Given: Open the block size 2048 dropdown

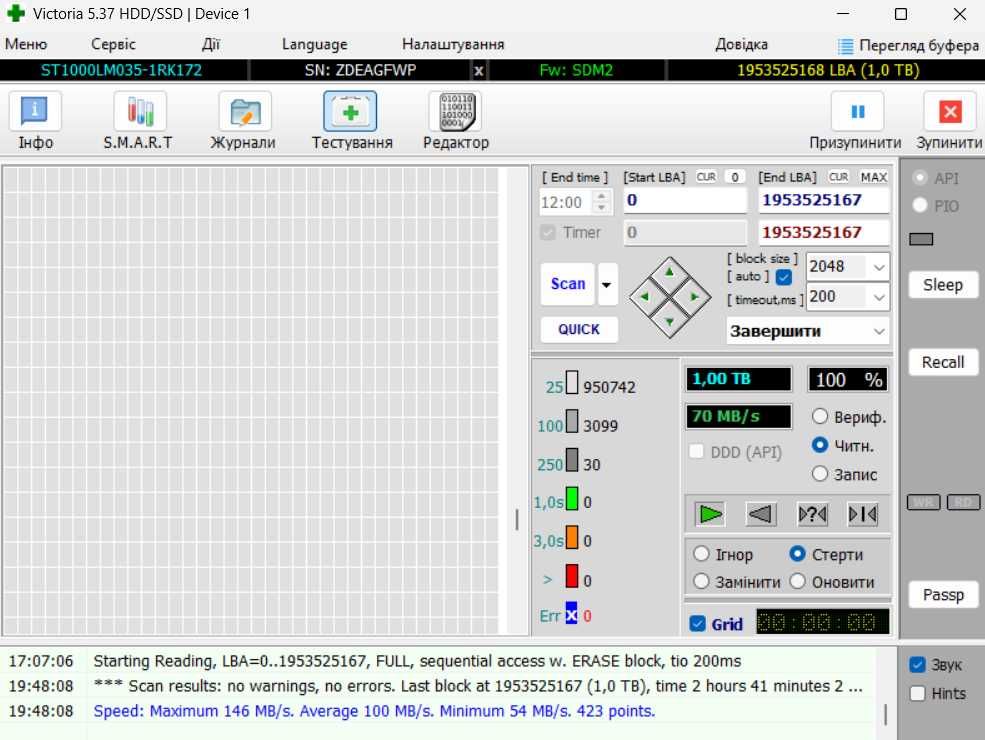Looking at the screenshot, I should pyautogui.click(x=879, y=267).
